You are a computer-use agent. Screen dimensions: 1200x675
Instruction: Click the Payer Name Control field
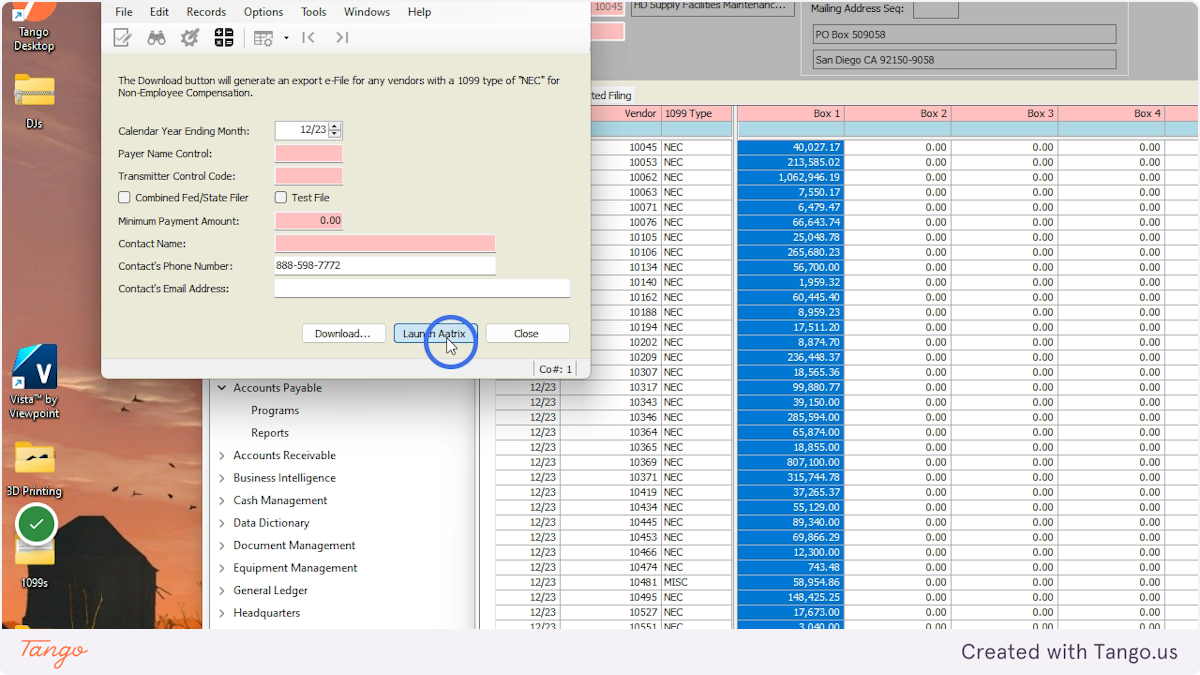[x=309, y=153]
